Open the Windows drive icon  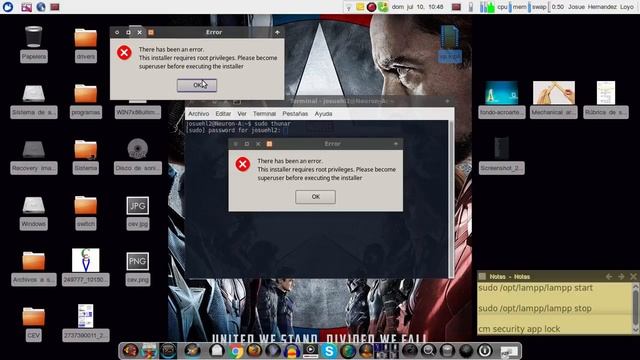pyautogui.click(x=33, y=205)
